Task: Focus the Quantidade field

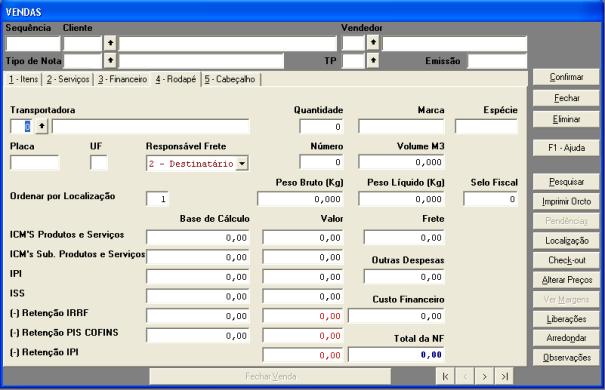Action: tap(321, 127)
